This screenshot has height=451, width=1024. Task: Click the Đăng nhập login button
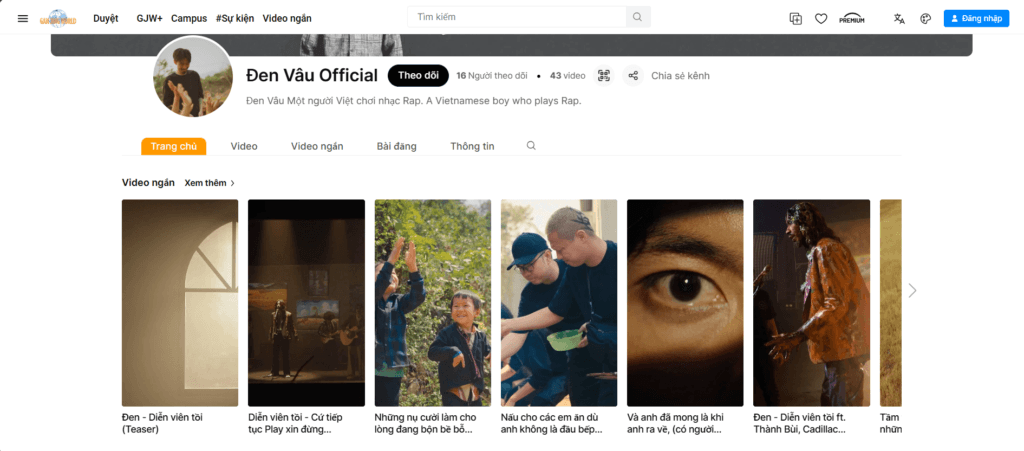(x=976, y=18)
